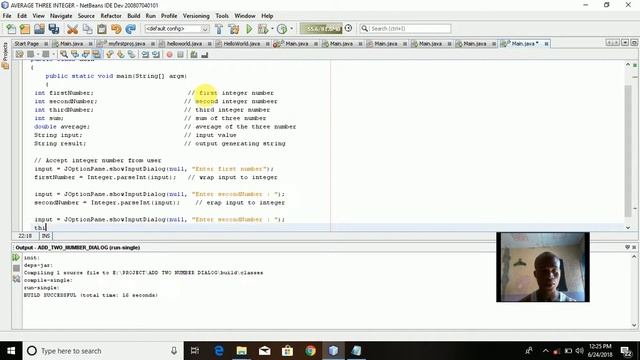Undo the last edit
640x360 pixels.
pos(116,29)
